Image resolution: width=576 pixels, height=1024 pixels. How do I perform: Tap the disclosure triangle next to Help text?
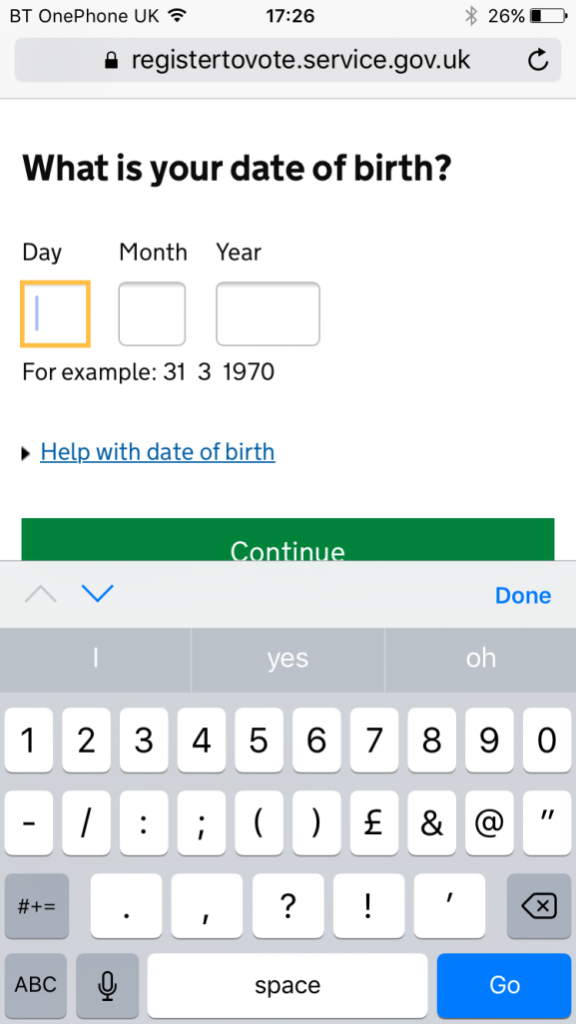(24, 452)
